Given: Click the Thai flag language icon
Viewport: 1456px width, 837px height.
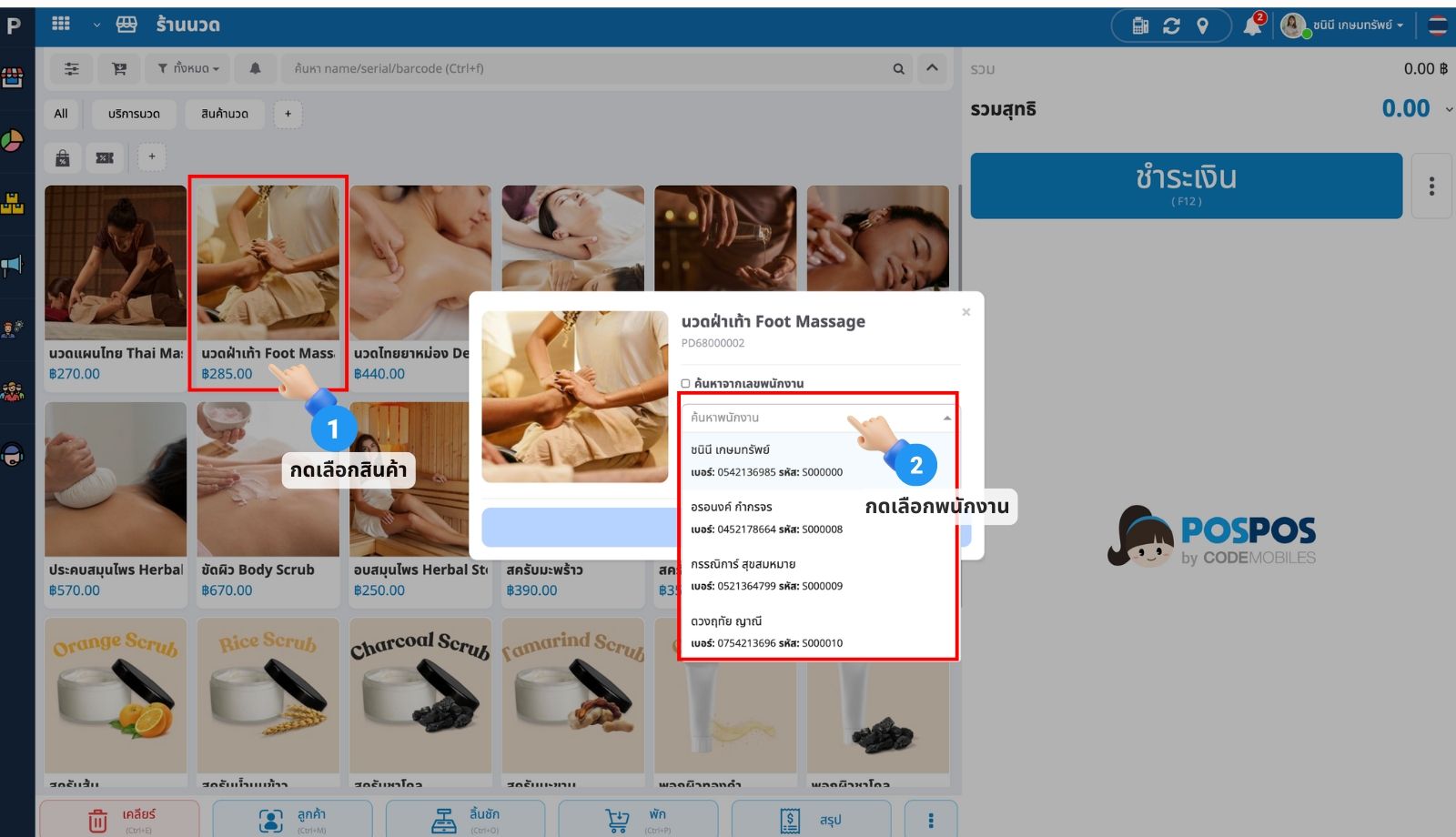Looking at the screenshot, I should (x=1438, y=25).
